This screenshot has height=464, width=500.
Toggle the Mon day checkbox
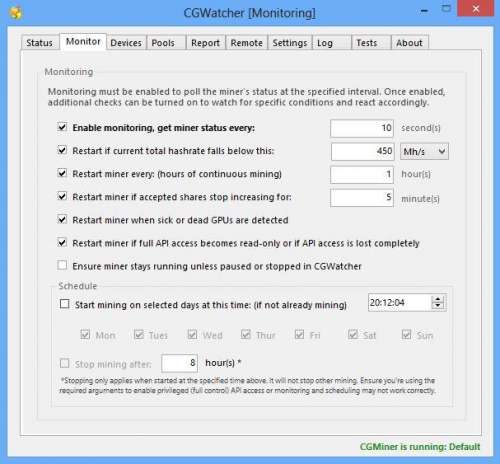(x=85, y=334)
